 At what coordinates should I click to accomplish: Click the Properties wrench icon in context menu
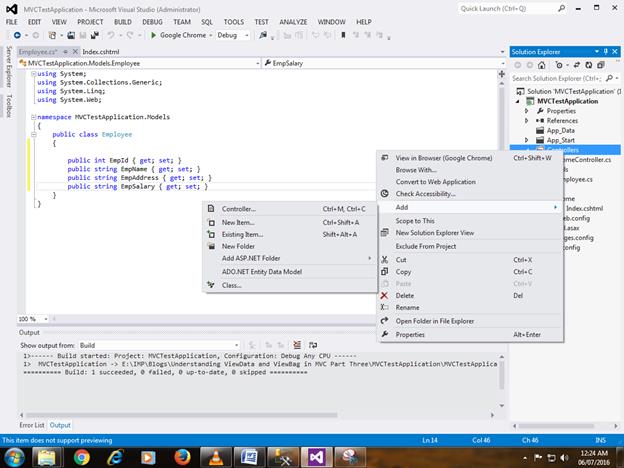pyautogui.click(x=385, y=335)
